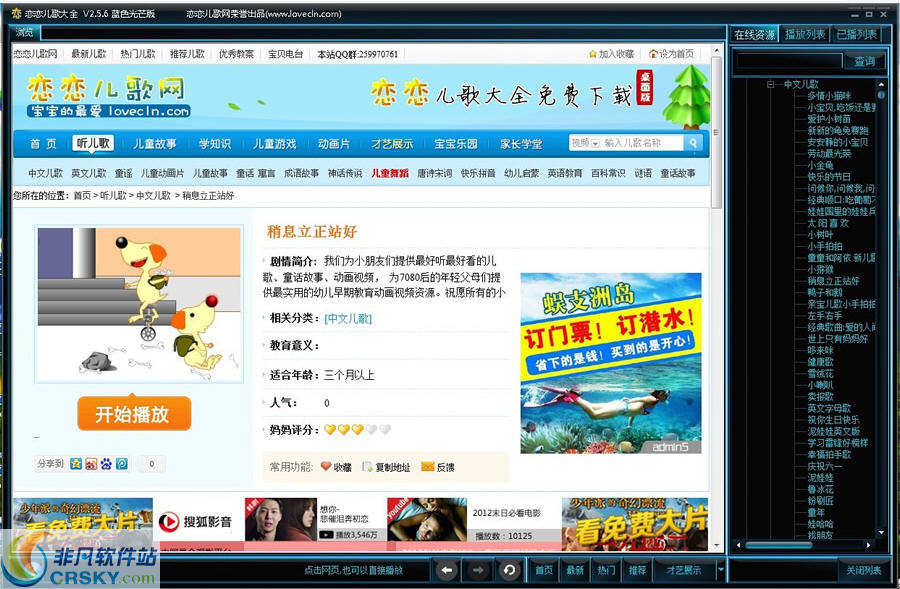
Task: Select 粉刷匠 in the song tree
Action: coord(820,501)
